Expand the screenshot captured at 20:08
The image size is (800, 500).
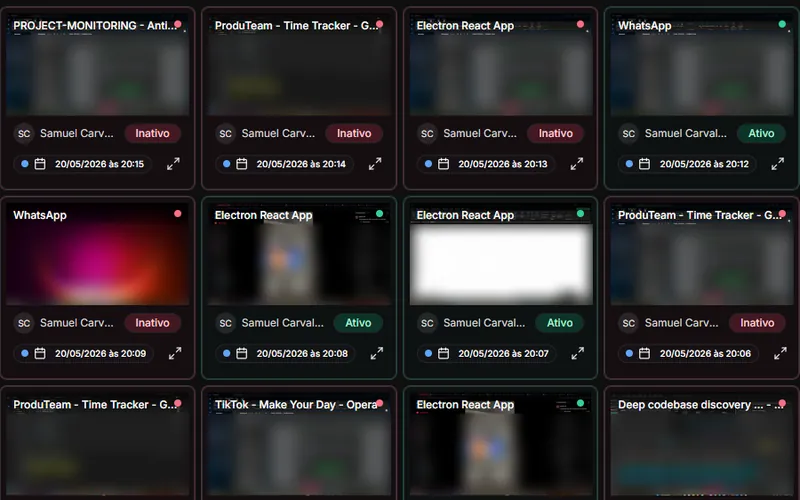[377, 353]
